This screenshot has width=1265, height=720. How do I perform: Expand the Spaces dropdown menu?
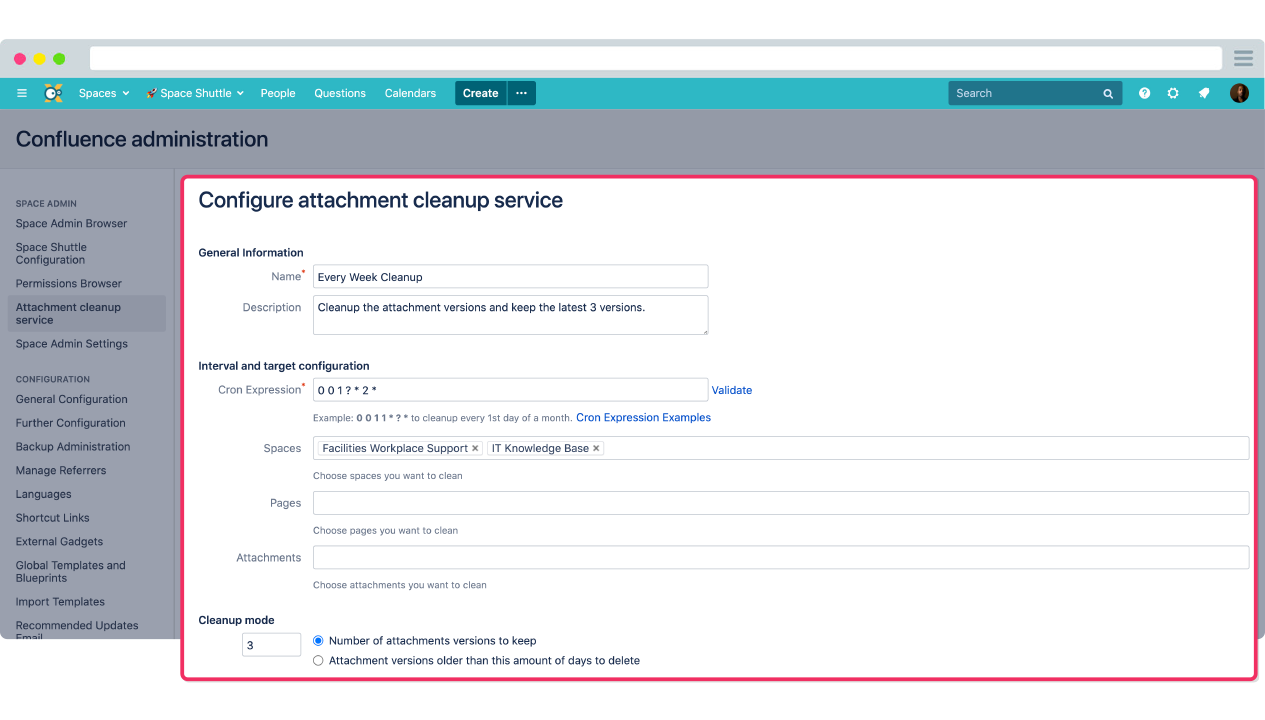[x=104, y=93]
